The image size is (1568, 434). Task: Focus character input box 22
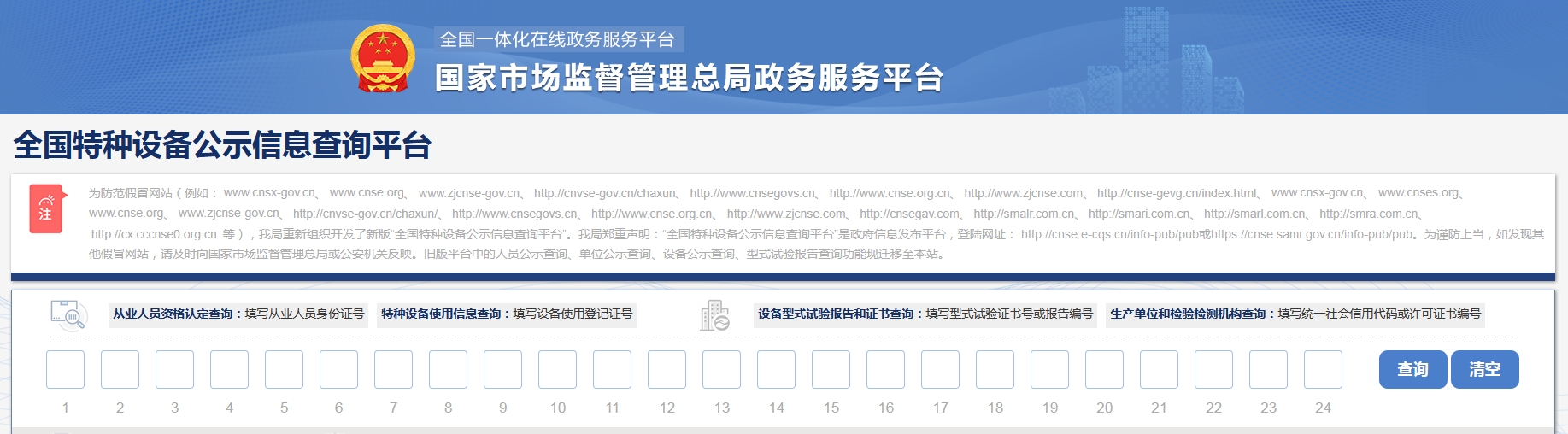pos(1213,369)
